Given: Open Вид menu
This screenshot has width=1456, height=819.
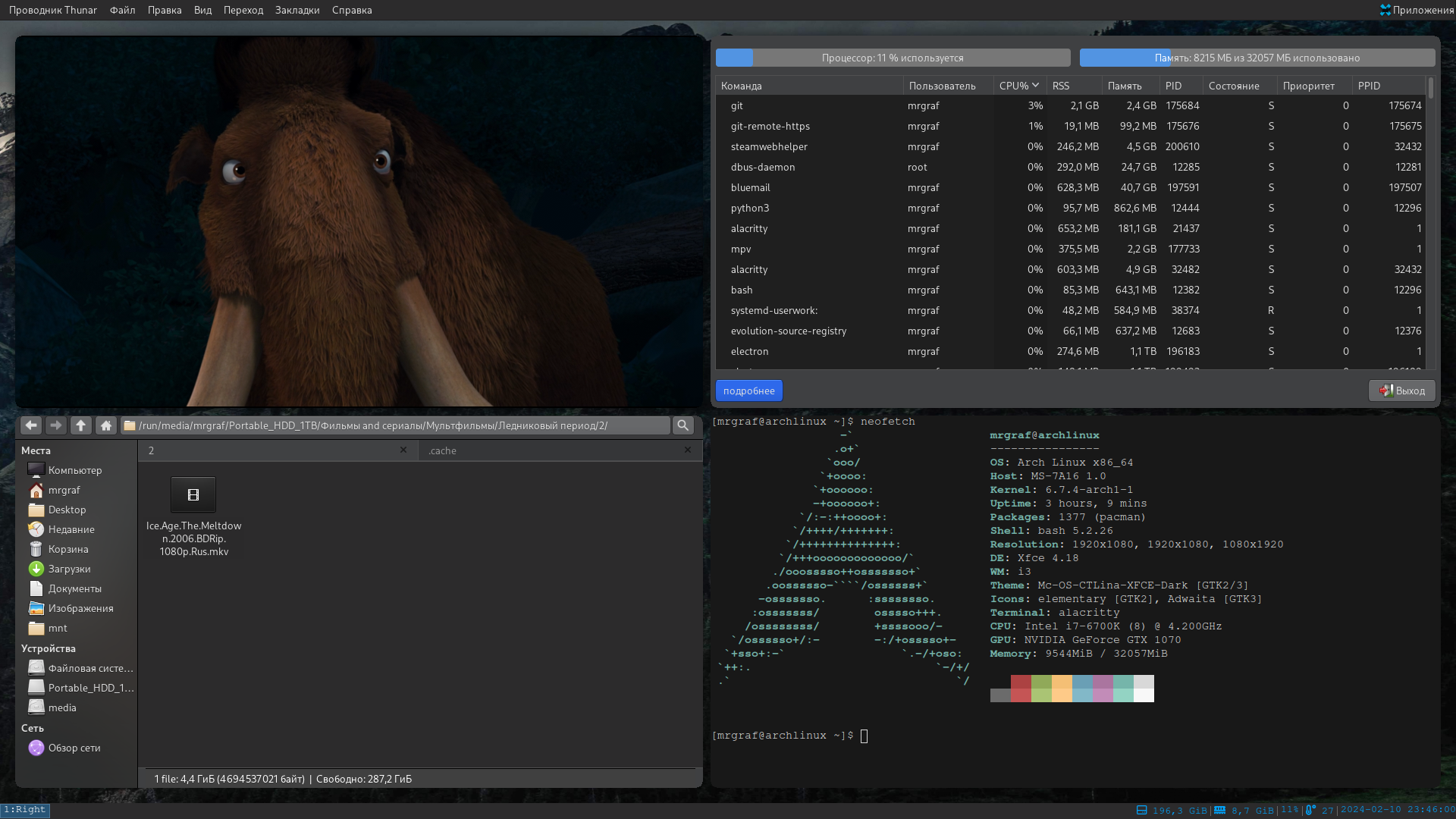Looking at the screenshot, I should click(202, 10).
